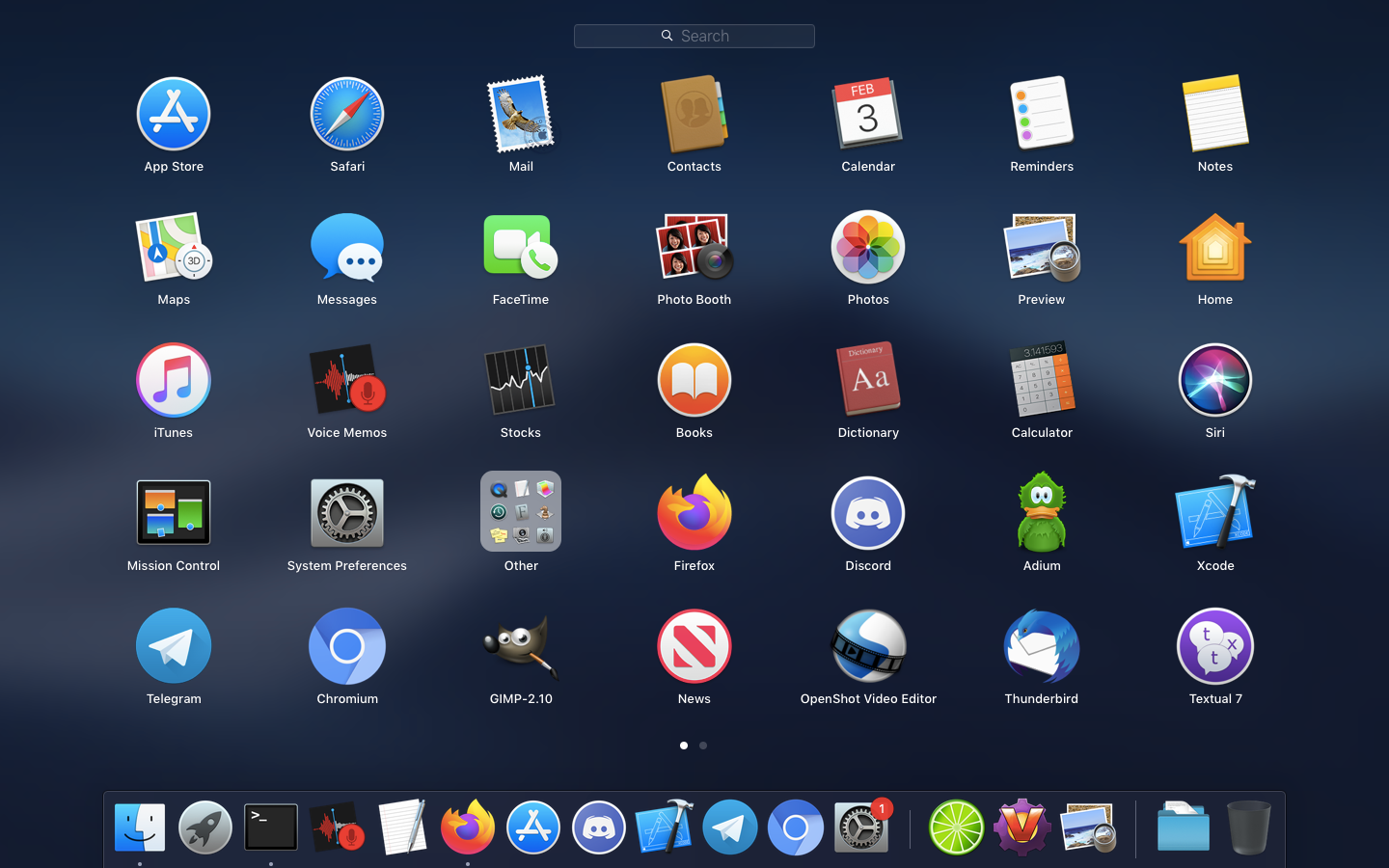Open App Store from Launchpad grid
The height and width of the screenshot is (868, 1389).
[174, 114]
